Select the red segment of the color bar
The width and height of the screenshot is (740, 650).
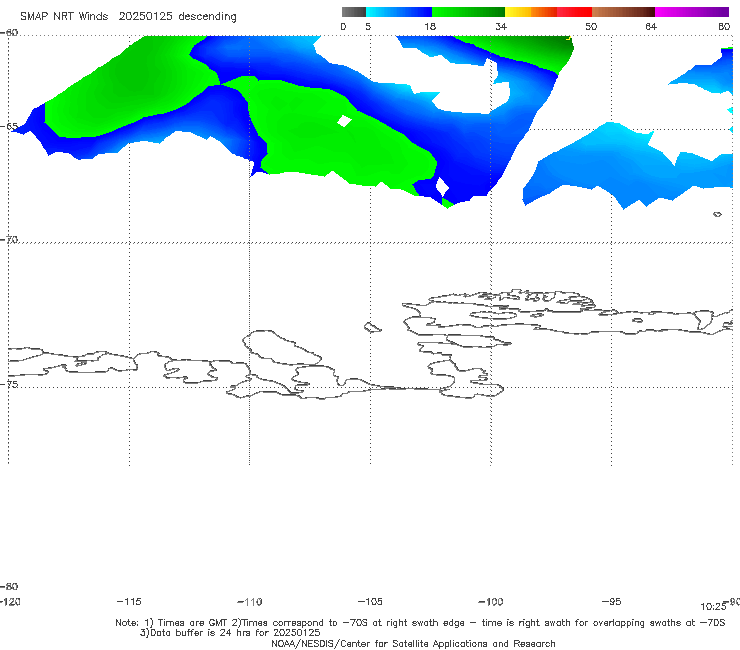pos(574,12)
